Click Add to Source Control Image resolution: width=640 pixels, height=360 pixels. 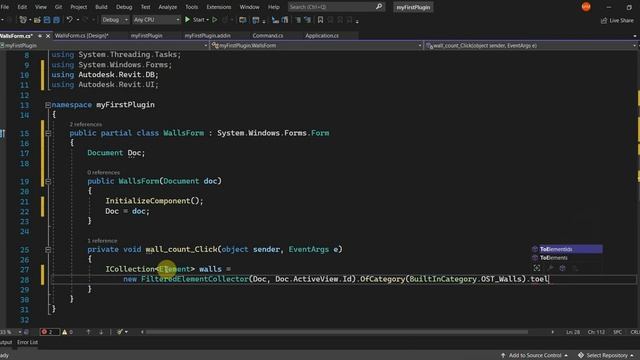pos(534,355)
